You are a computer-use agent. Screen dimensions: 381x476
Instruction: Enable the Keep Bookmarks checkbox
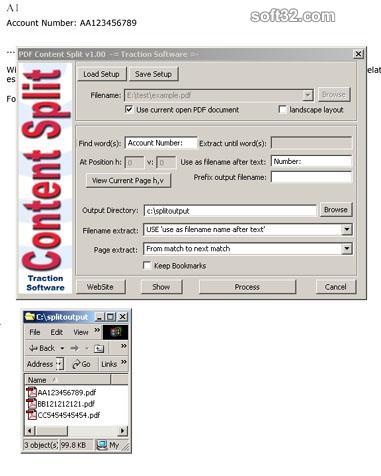147,265
